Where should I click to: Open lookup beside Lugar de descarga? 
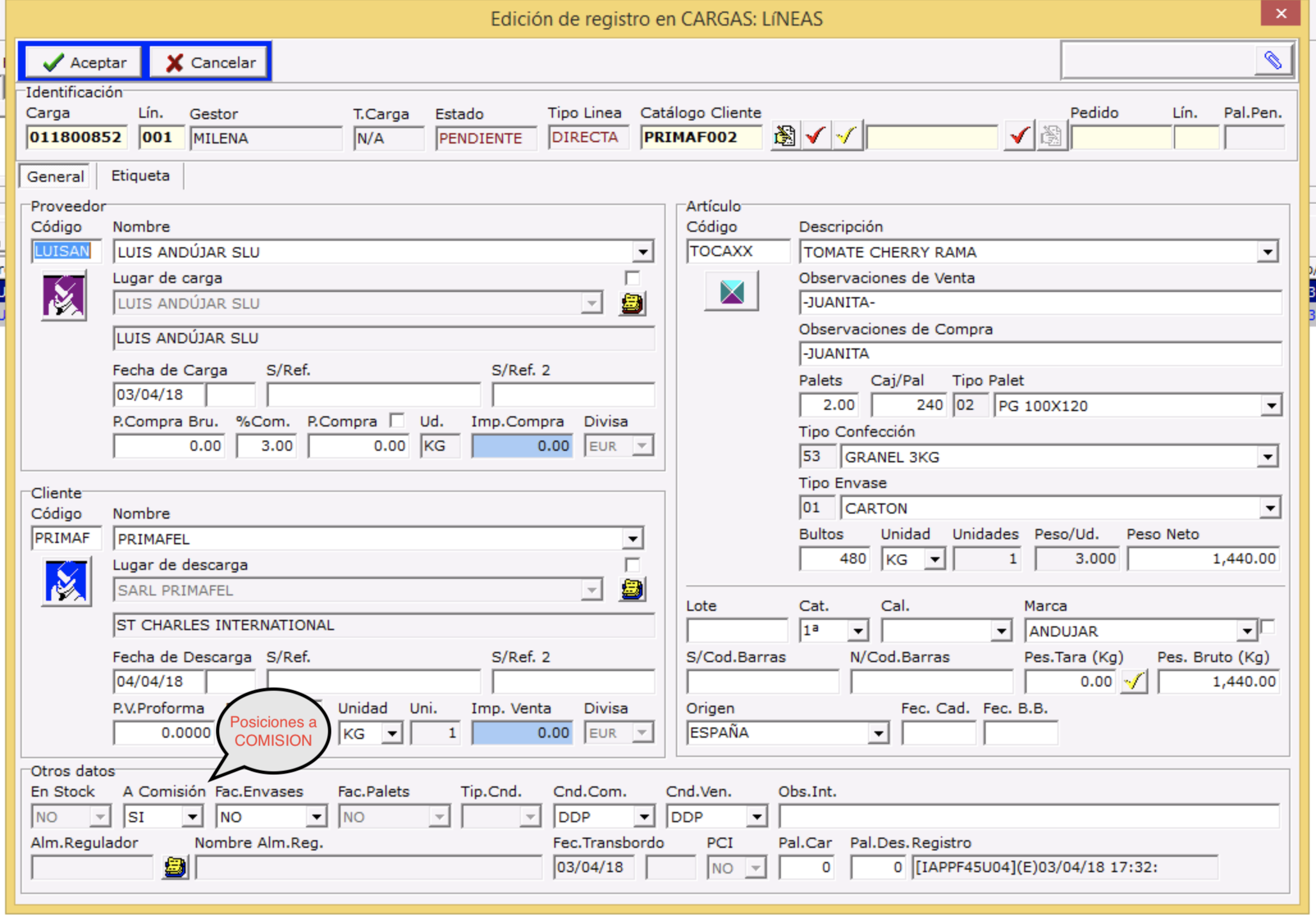(632, 590)
